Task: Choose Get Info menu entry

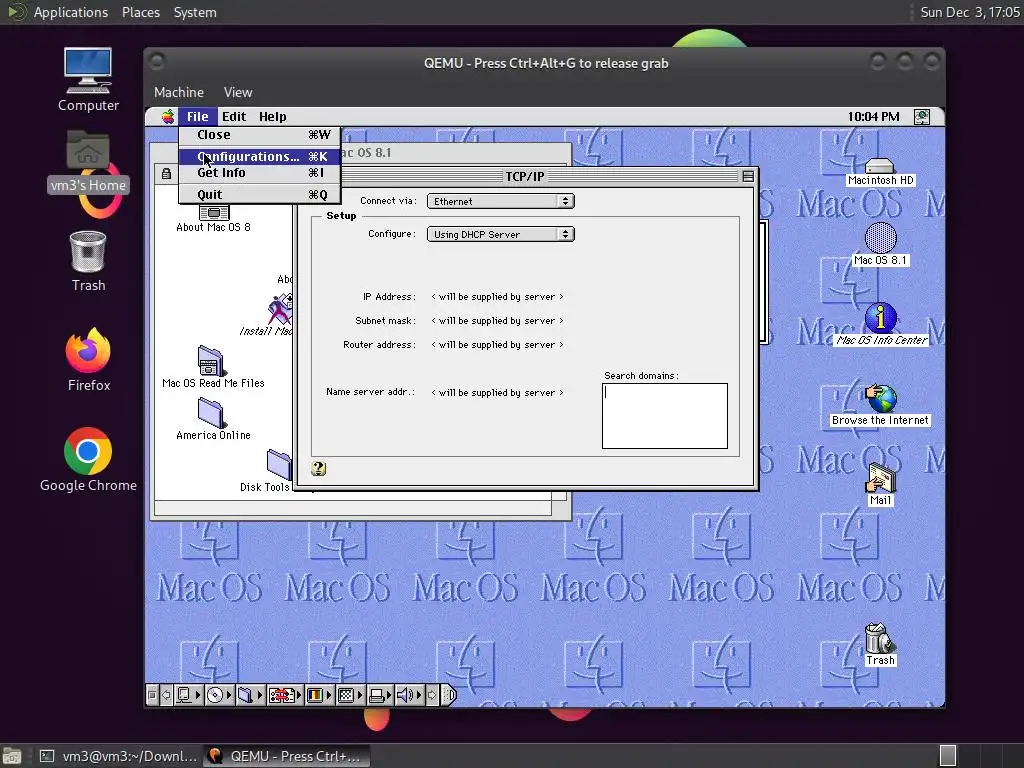Action: point(260,173)
